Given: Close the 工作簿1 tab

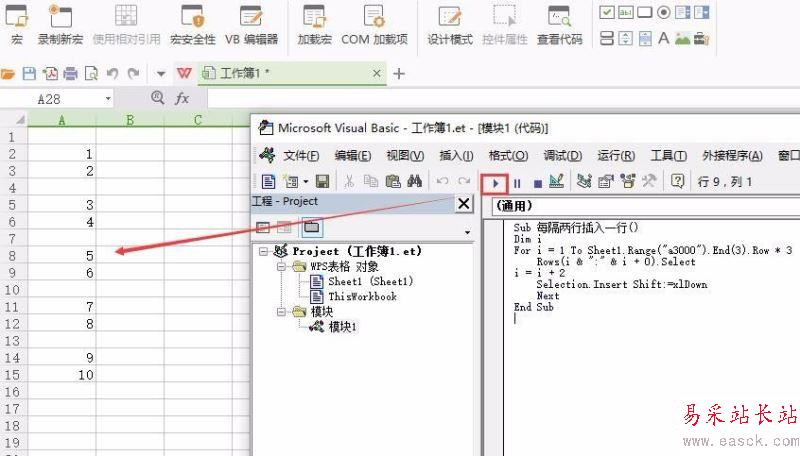Looking at the screenshot, I should 377,73.
